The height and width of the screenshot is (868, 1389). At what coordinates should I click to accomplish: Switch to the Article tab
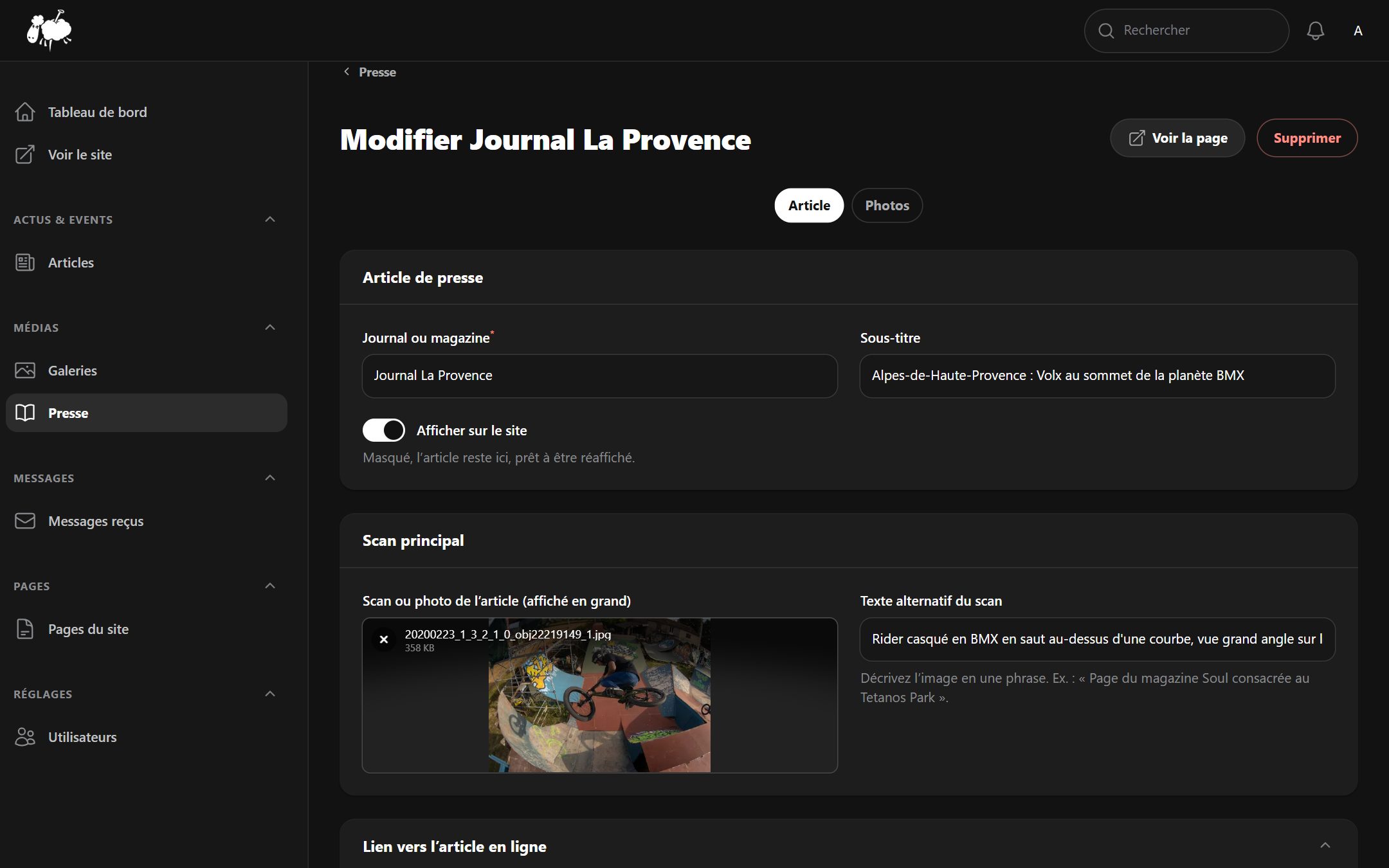point(809,205)
